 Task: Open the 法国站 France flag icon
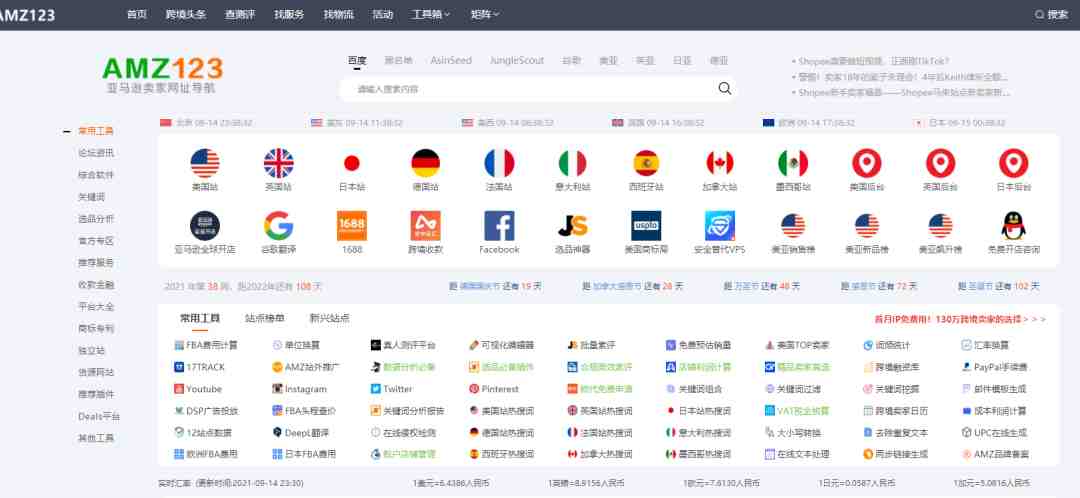point(499,163)
